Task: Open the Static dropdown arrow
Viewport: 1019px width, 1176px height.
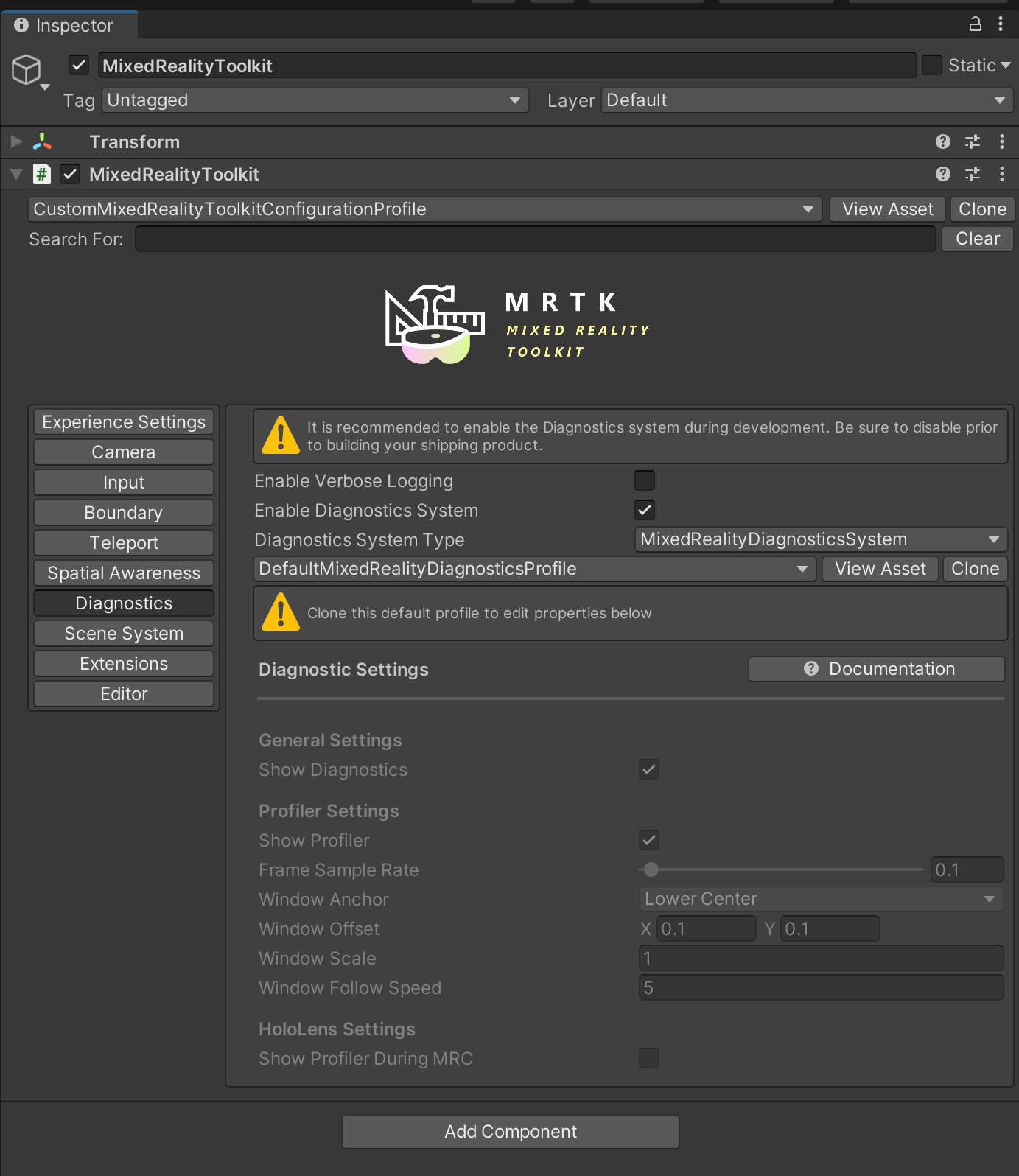Action: [x=1006, y=66]
